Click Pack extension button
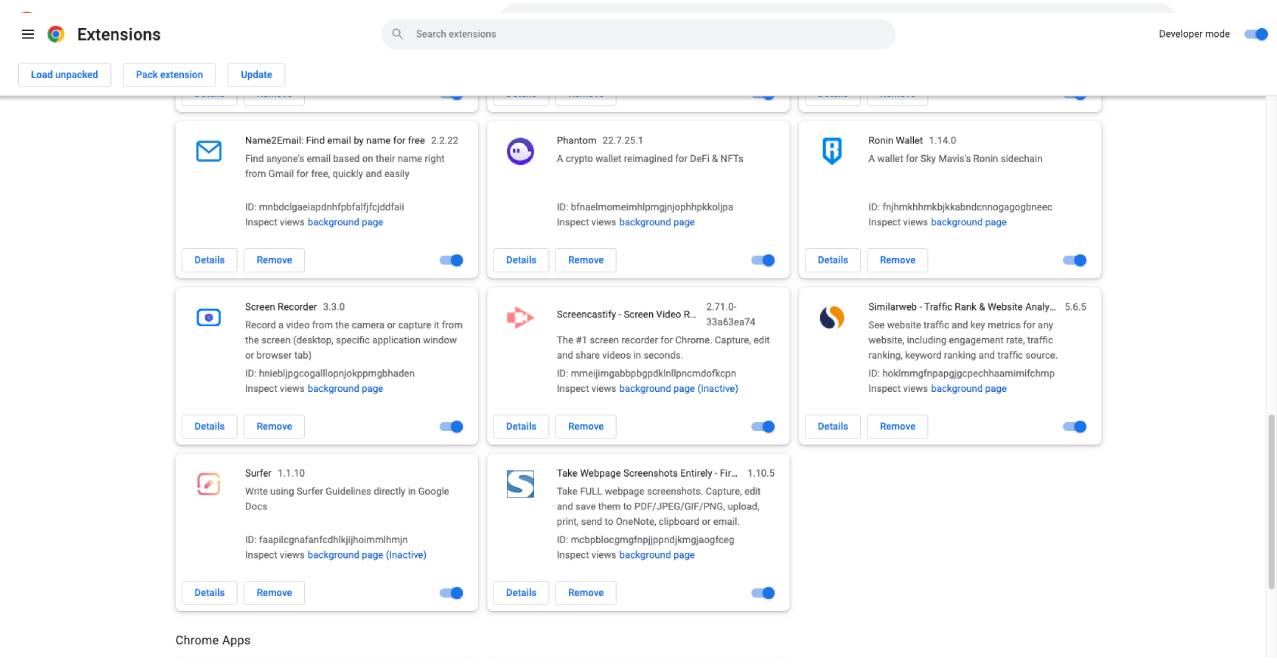The height and width of the screenshot is (671, 1277). click(169, 75)
